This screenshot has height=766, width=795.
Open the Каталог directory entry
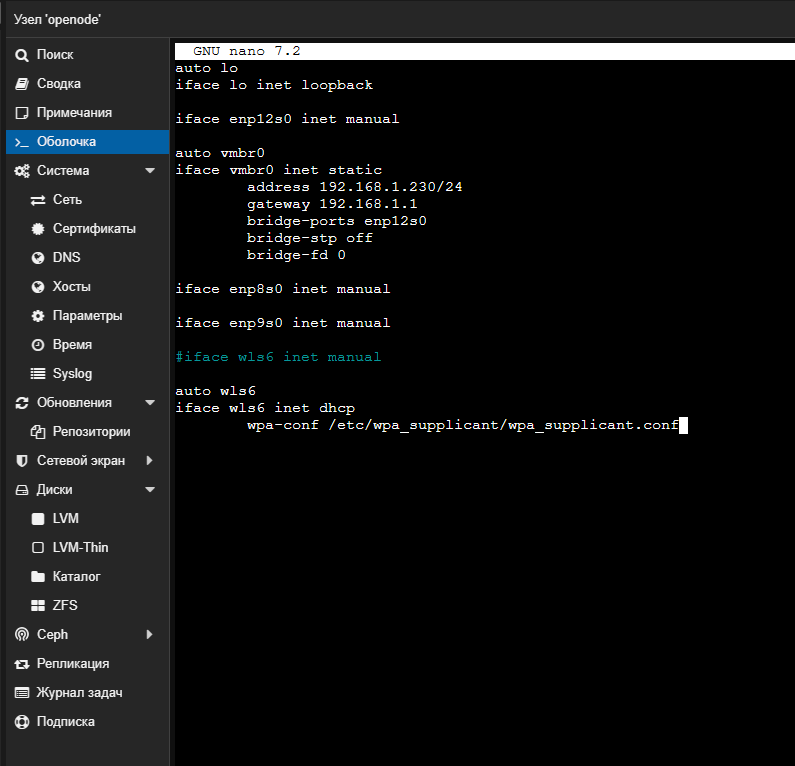pyautogui.click(x=77, y=576)
